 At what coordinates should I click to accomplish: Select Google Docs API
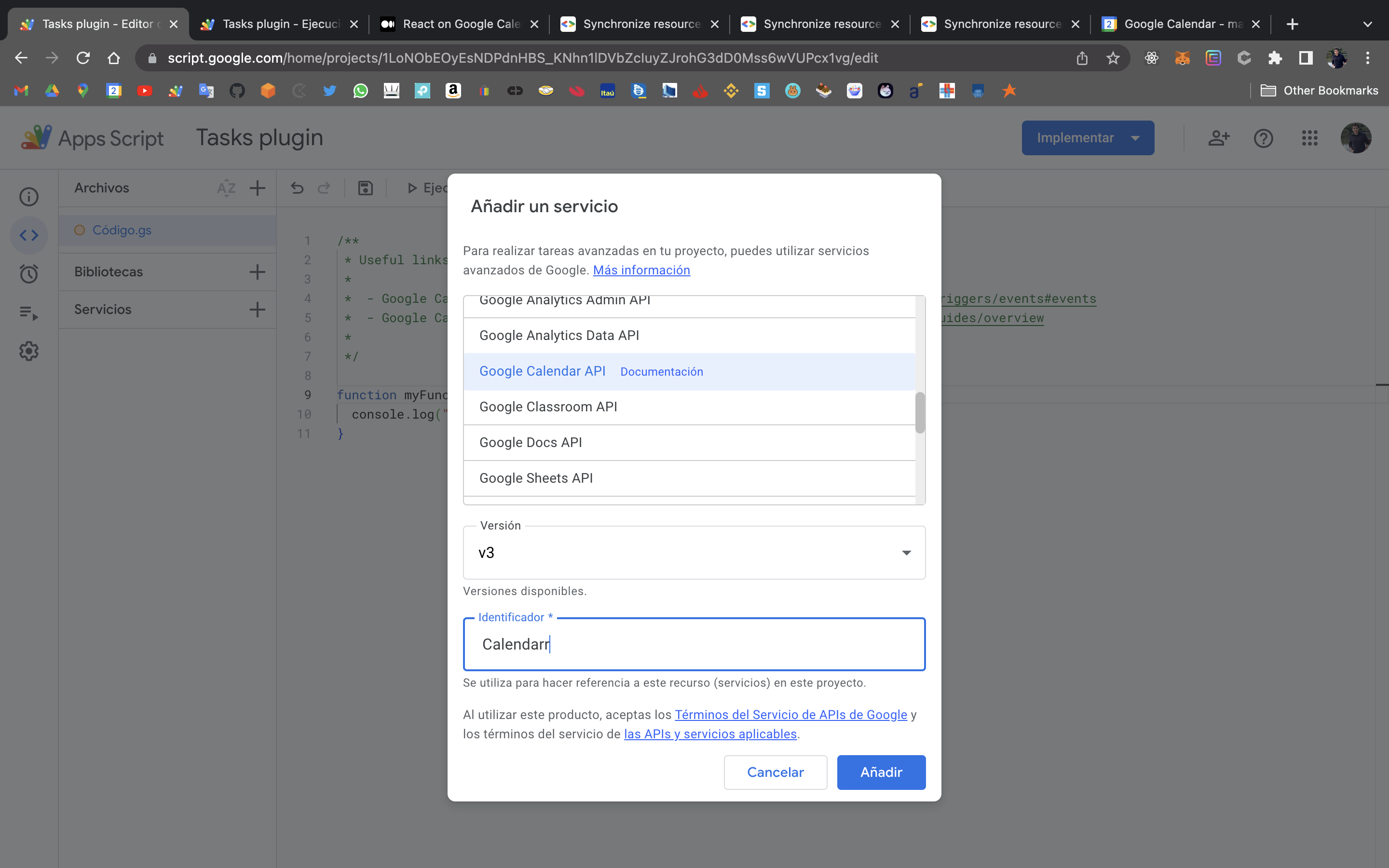[x=689, y=443]
